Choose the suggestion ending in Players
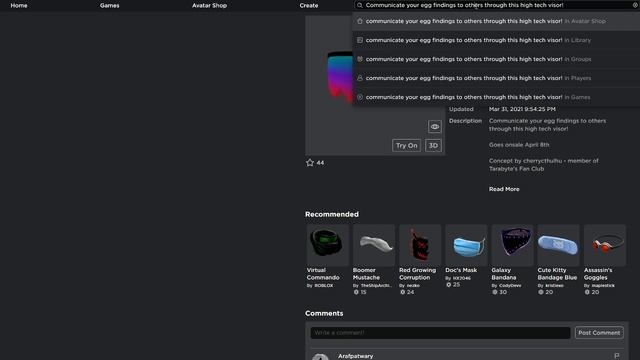The height and width of the screenshot is (360, 640). pos(496,78)
